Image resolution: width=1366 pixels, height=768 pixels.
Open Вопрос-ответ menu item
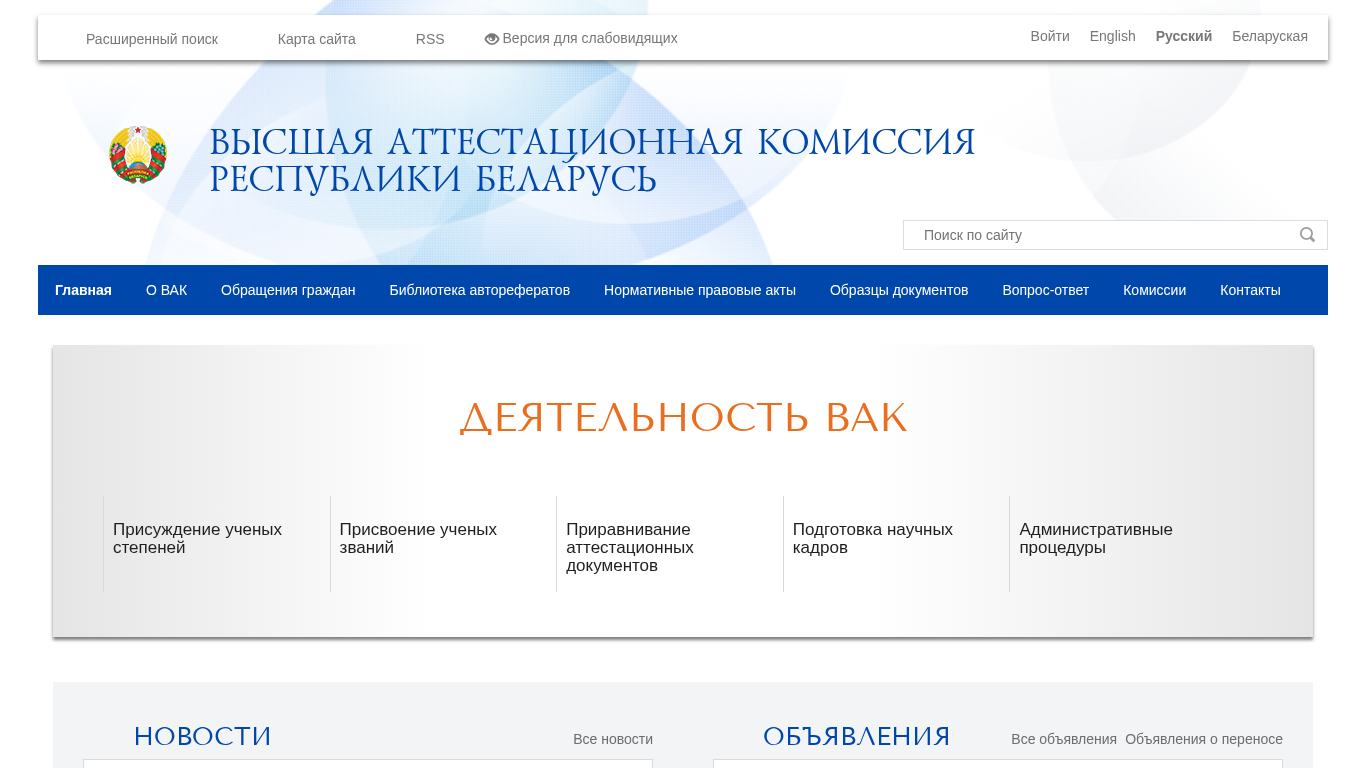[x=1046, y=290]
